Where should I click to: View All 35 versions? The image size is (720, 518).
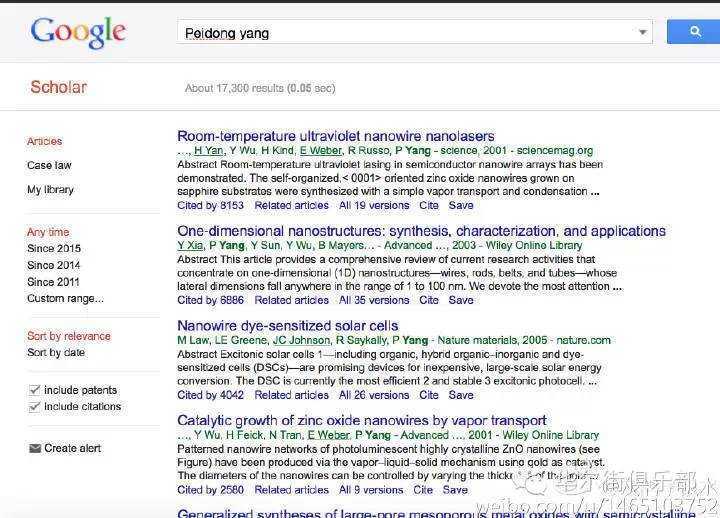pyautogui.click(x=374, y=300)
